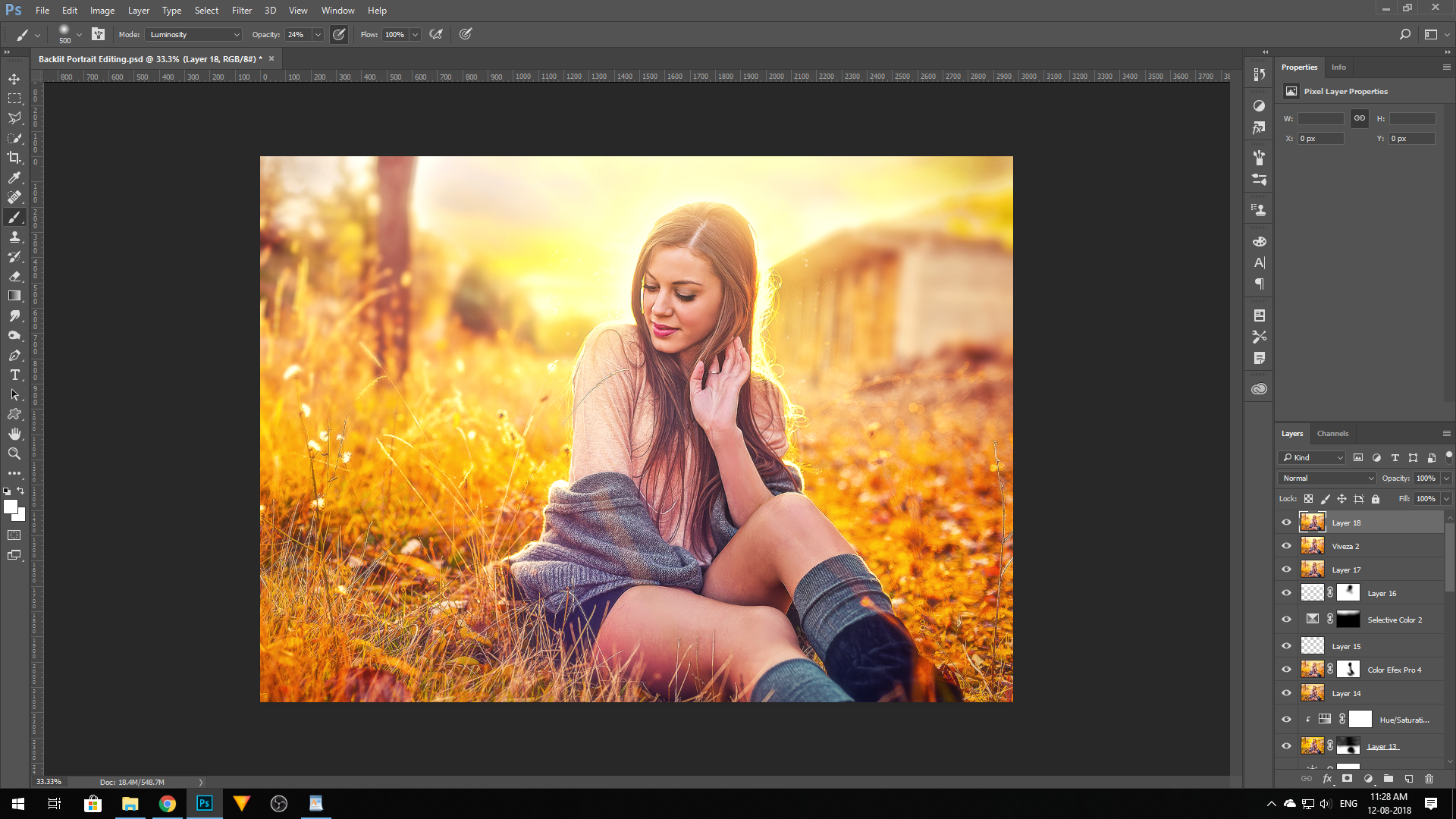1456x819 pixels.
Task: Switch to the Info tab
Action: [1338, 67]
